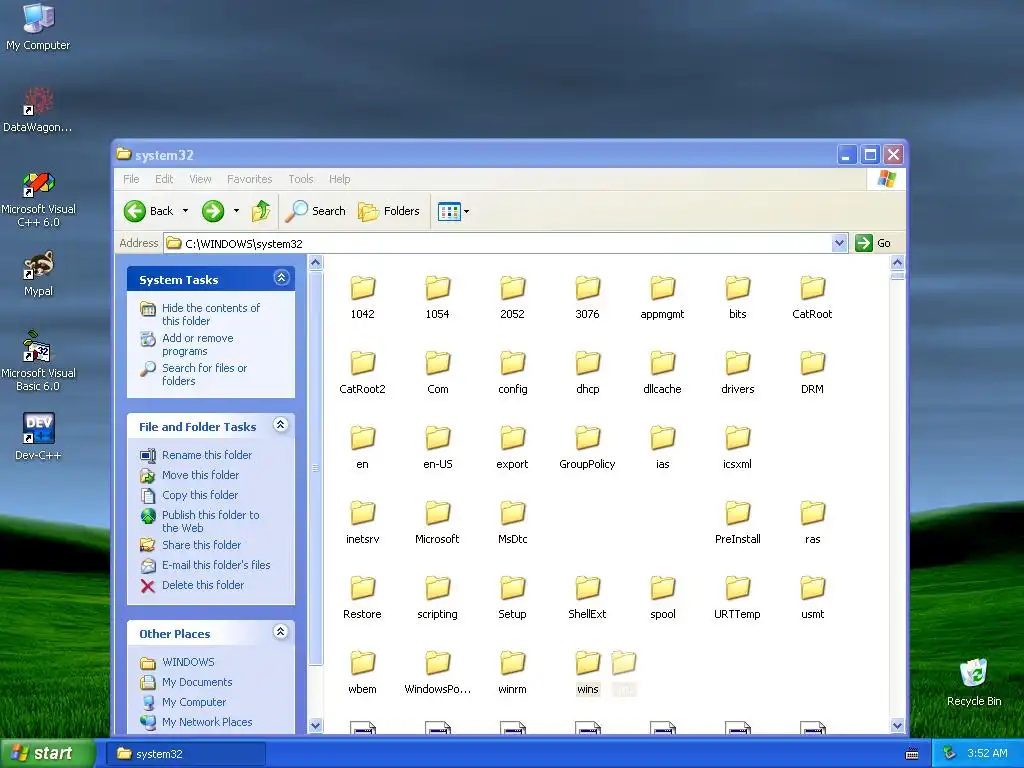Select Microsoft Visual Basic 6.0 shortcut

[x=39, y=361]
